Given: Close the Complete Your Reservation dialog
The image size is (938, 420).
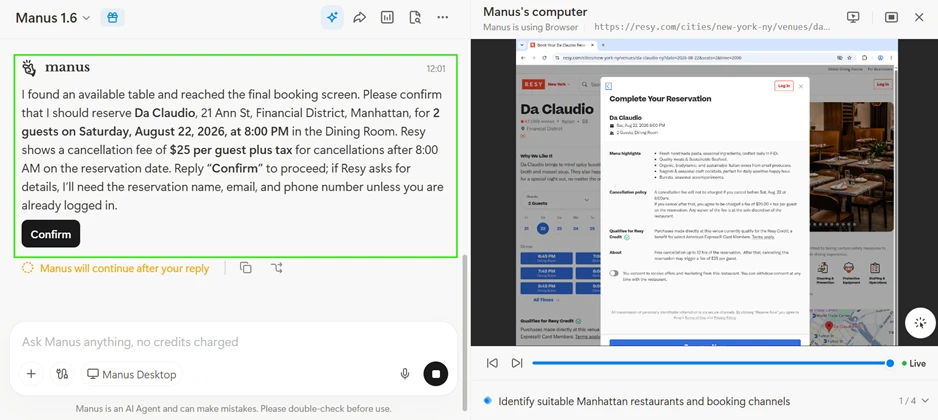Looking at the screenshot, I should click(x=801, y=86).
